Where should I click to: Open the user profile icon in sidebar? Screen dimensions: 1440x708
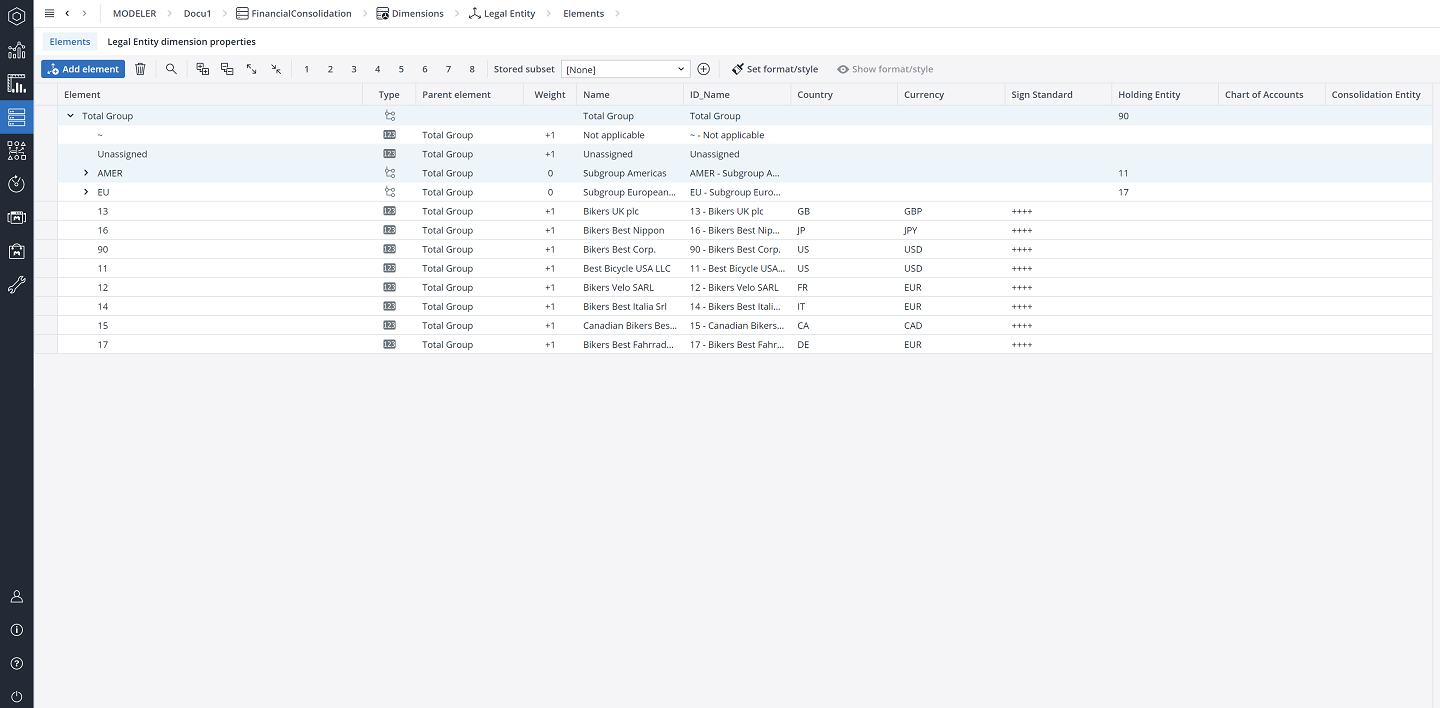[x=16, y=596]
